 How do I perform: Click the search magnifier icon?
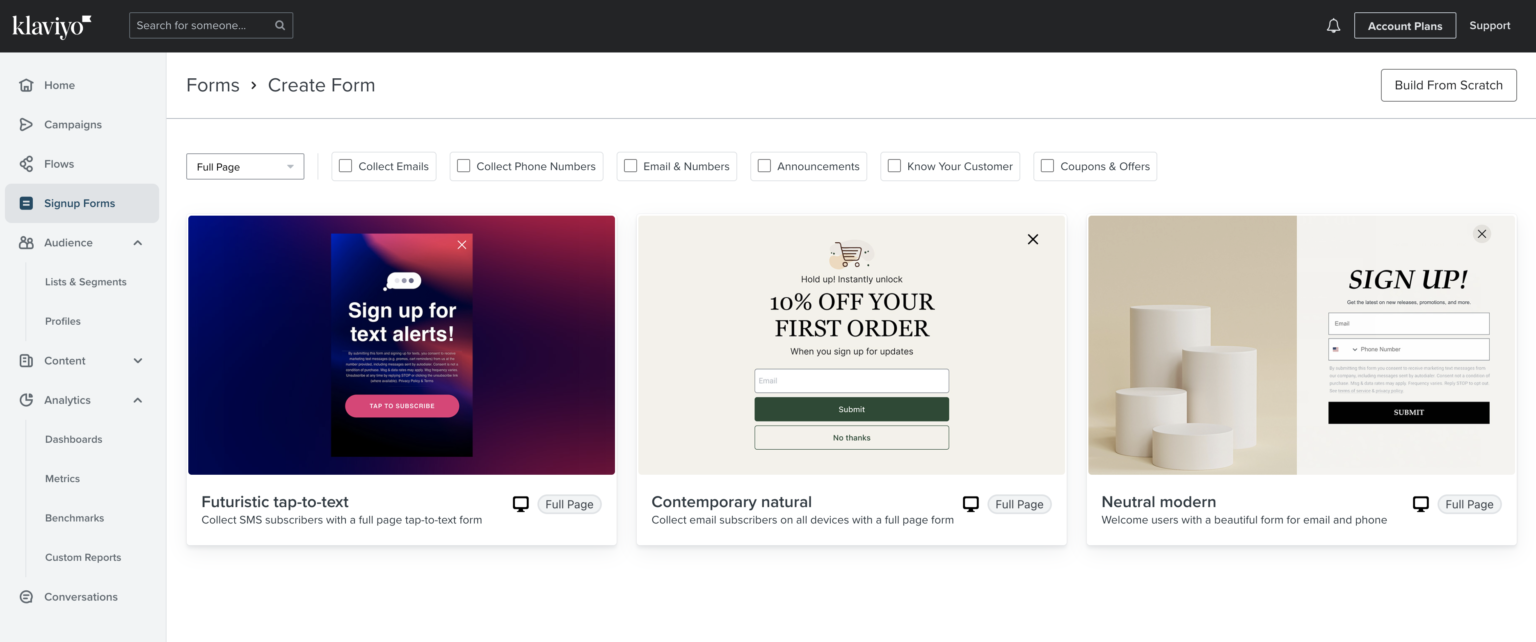pyautogui.click(x=280, y=25)
